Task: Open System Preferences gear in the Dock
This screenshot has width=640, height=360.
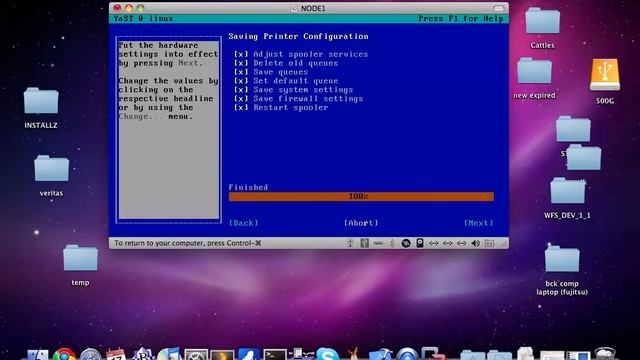Action: point(196,354)
